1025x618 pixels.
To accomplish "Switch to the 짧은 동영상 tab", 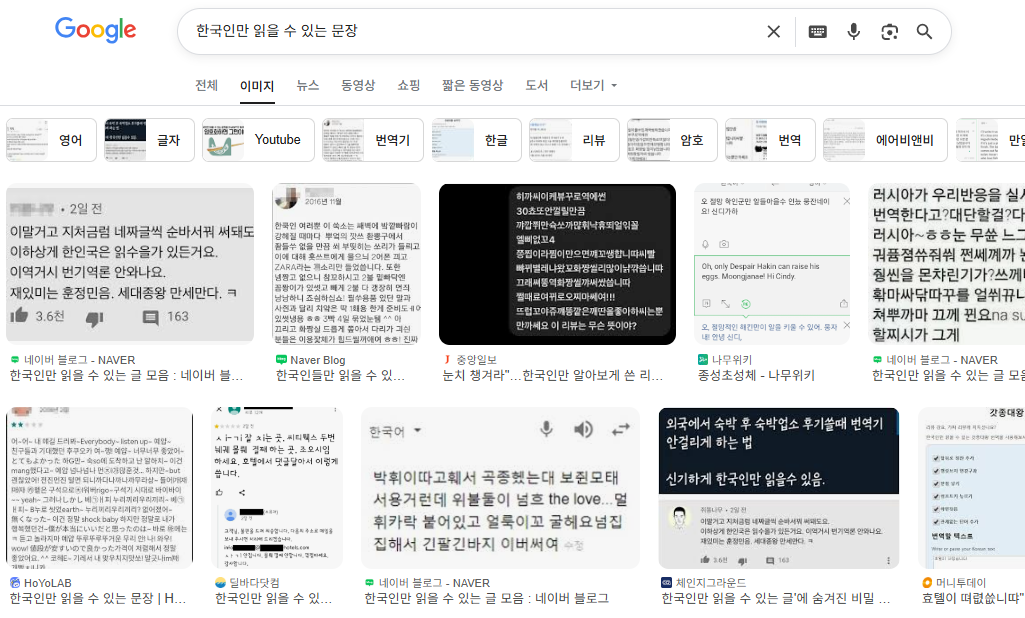I will tap(473, 86).
